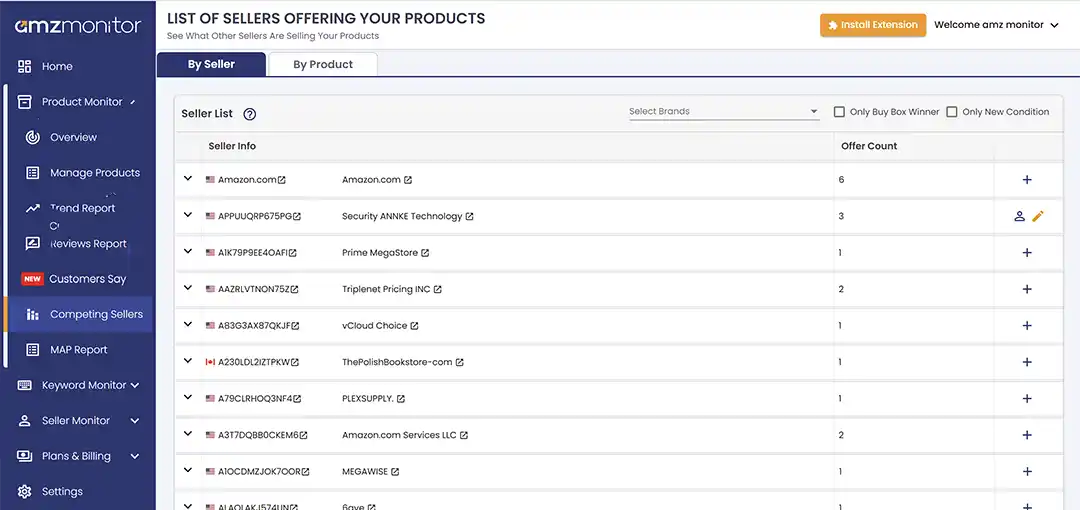Expand the AAZRLVTNON75Z seller row
The width and height of the screenshot is (1080, 510).
point(187,288)
